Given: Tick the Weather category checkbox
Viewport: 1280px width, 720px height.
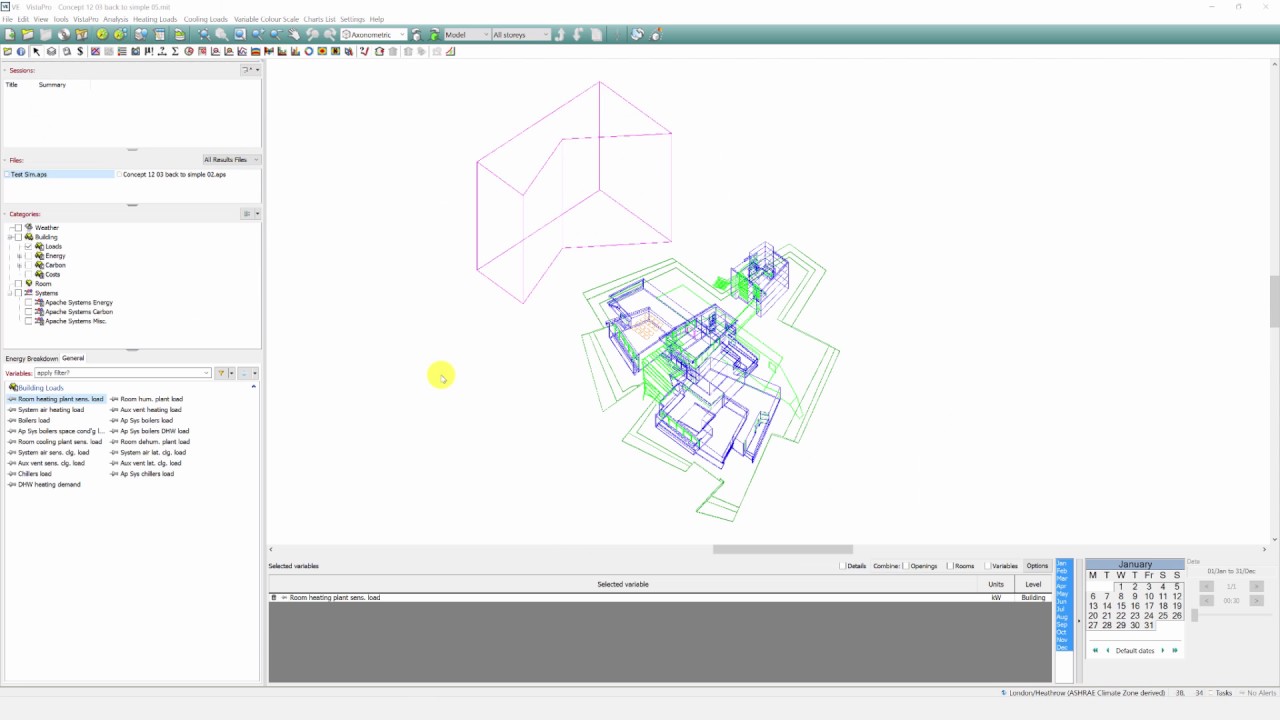Looking at the screenshot, I should click(x=18, y=228).
